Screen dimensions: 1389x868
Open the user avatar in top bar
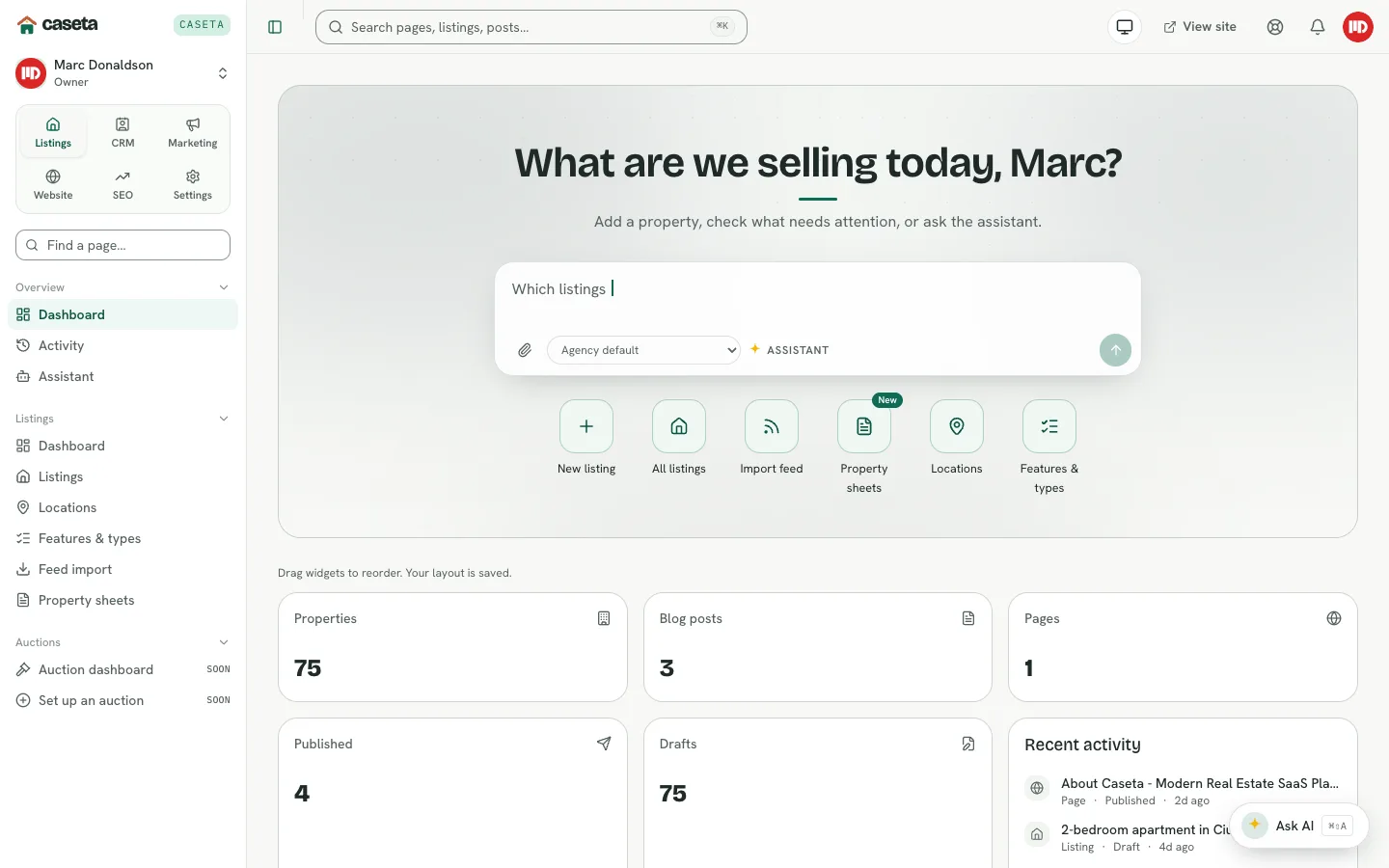point(1358,27)
